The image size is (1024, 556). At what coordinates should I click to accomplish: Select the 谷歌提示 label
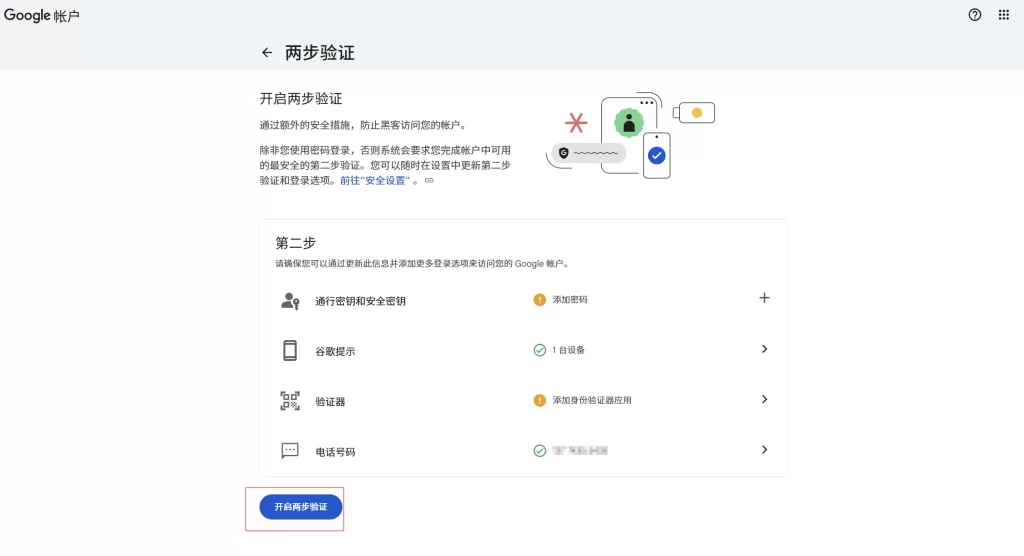[x=335, y=352]
